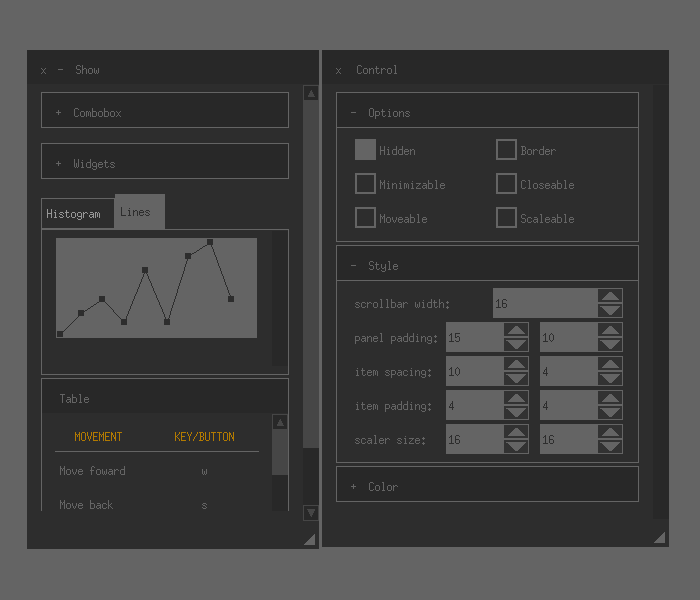Increase the first panel padding value

516,330
